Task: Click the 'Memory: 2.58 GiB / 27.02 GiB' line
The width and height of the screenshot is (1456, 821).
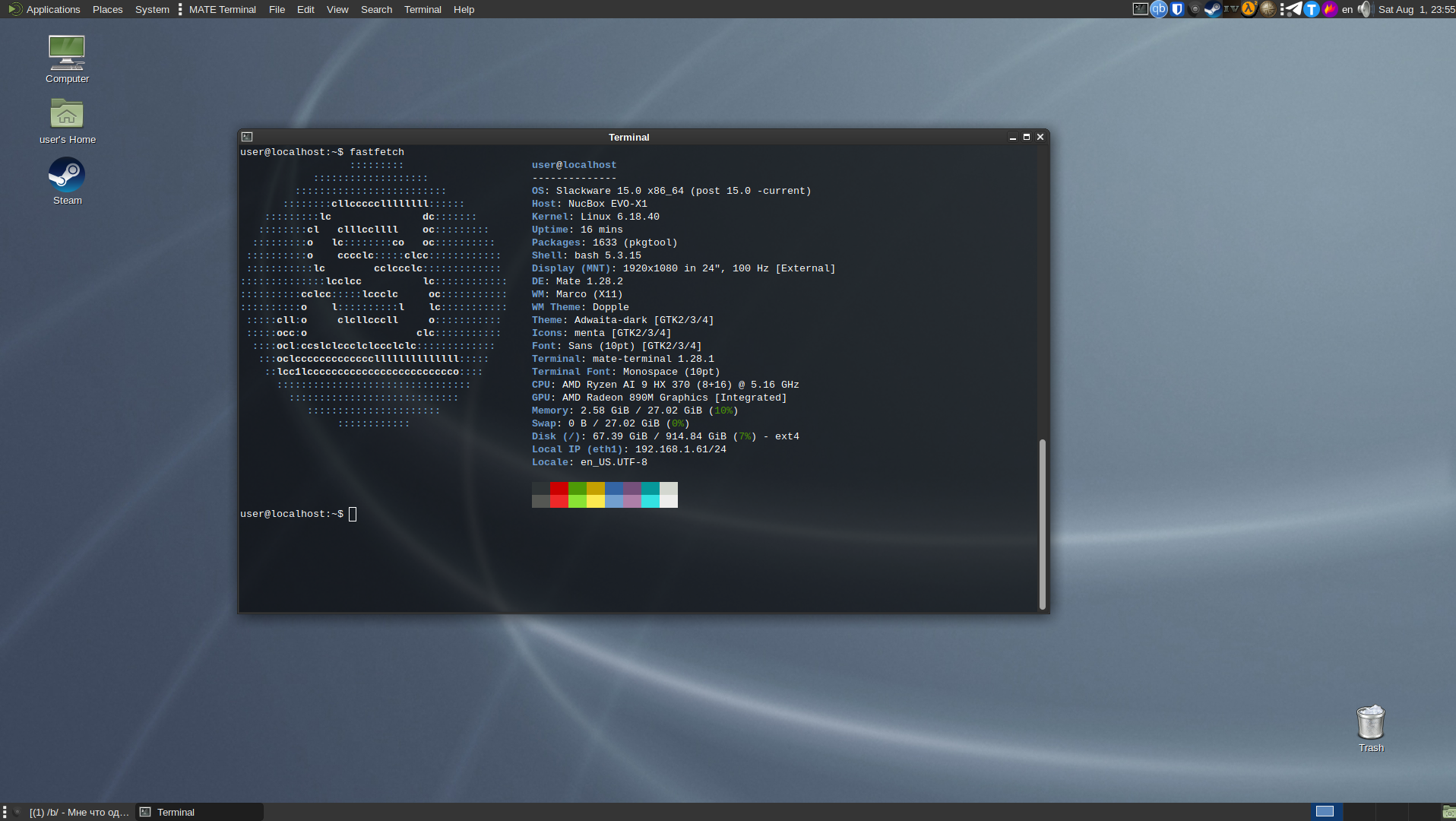Action: click(635, 410)
